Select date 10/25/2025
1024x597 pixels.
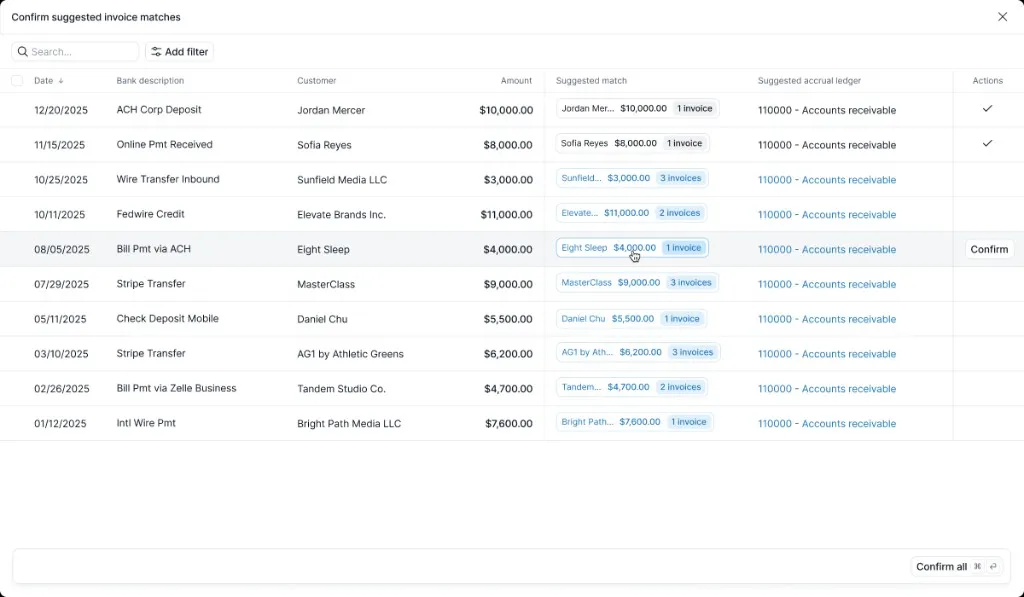(x=61, y=180)
